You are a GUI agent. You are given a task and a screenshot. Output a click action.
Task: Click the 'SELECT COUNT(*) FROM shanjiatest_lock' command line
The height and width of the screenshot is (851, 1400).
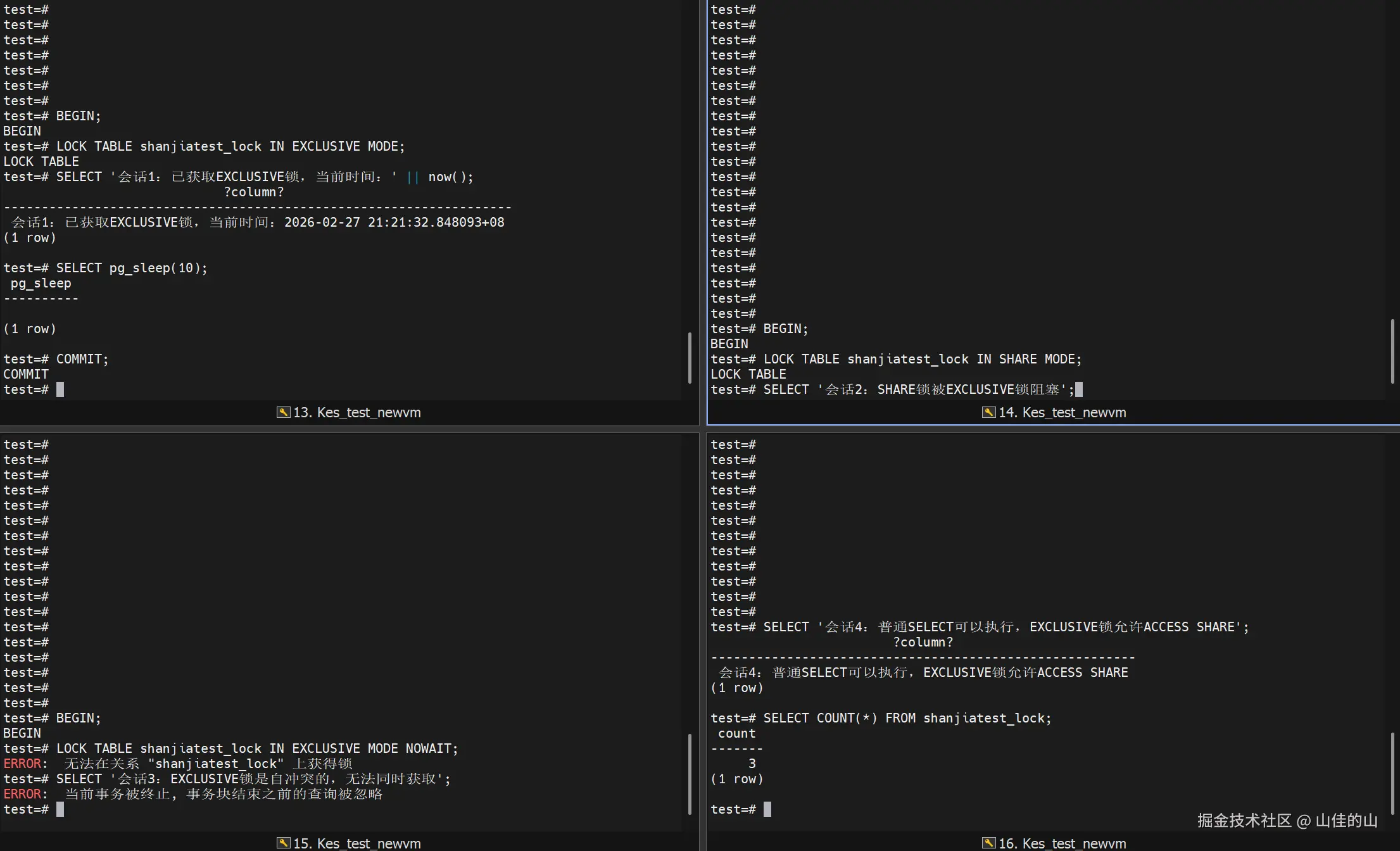coord(907,718)
